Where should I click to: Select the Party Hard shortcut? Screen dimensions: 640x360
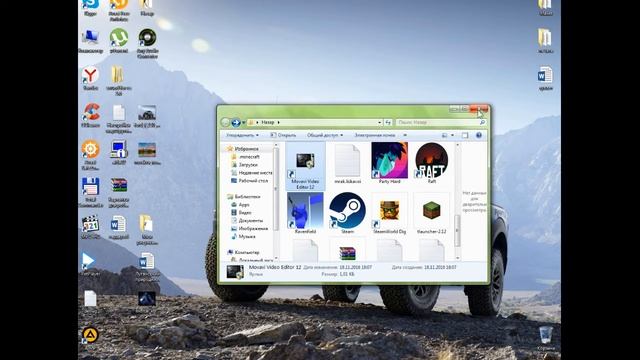389,163
